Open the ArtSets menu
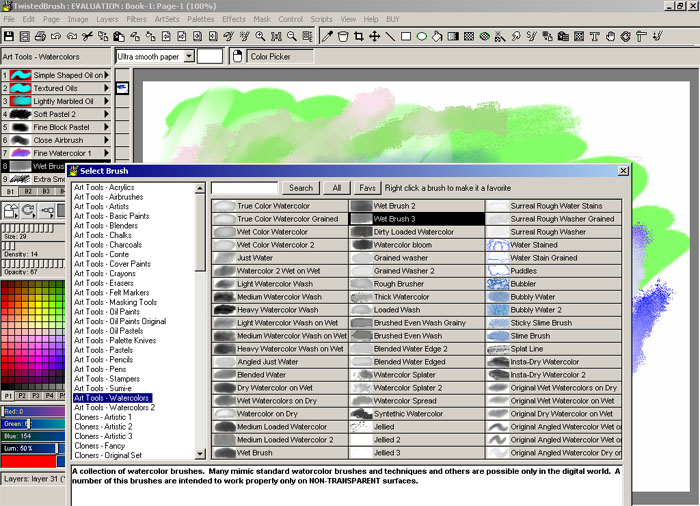The width and height of the screenshot is (700, 506). (x=167, y=19)
